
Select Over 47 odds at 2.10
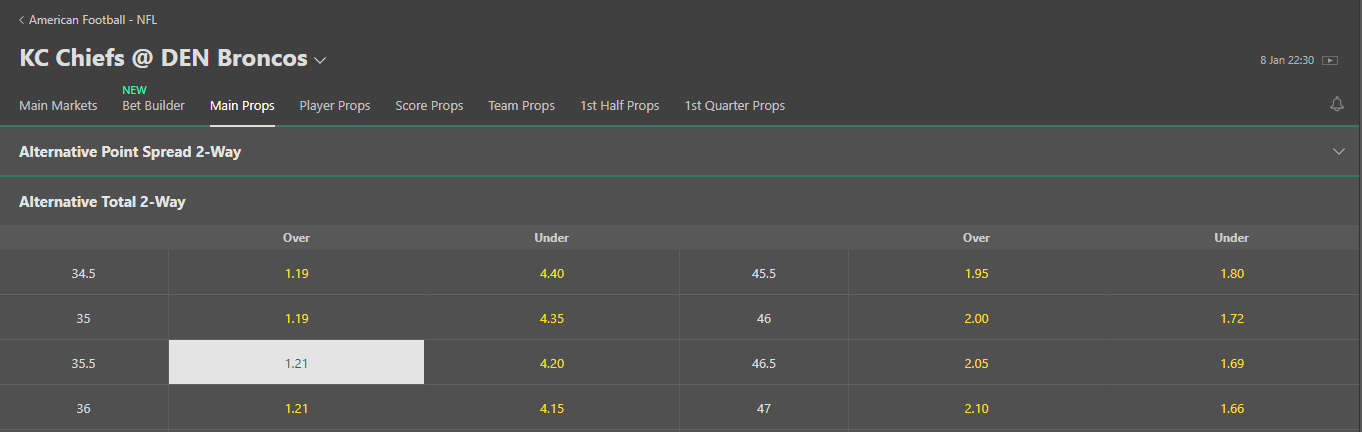pos(976,407)
